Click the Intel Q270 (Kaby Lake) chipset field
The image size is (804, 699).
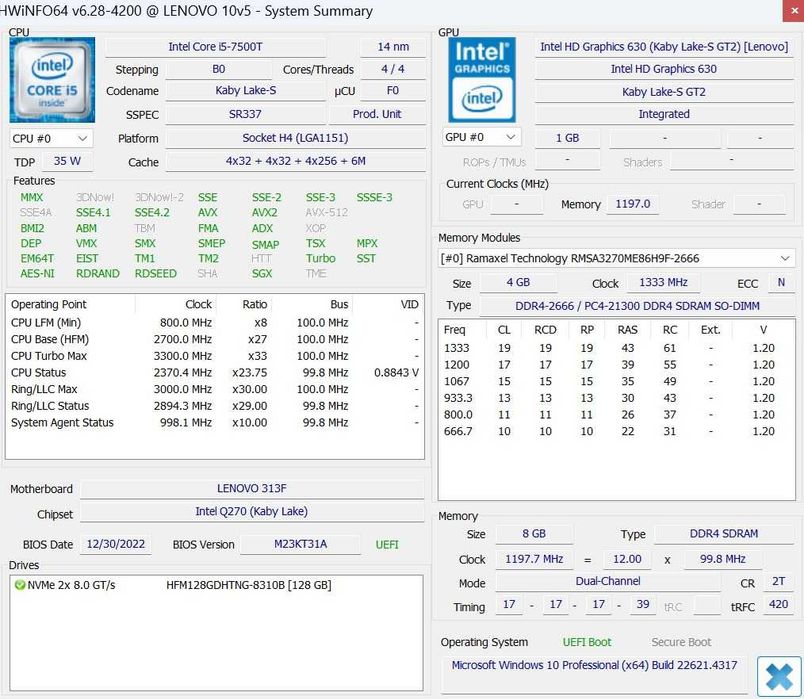[252, 511]
